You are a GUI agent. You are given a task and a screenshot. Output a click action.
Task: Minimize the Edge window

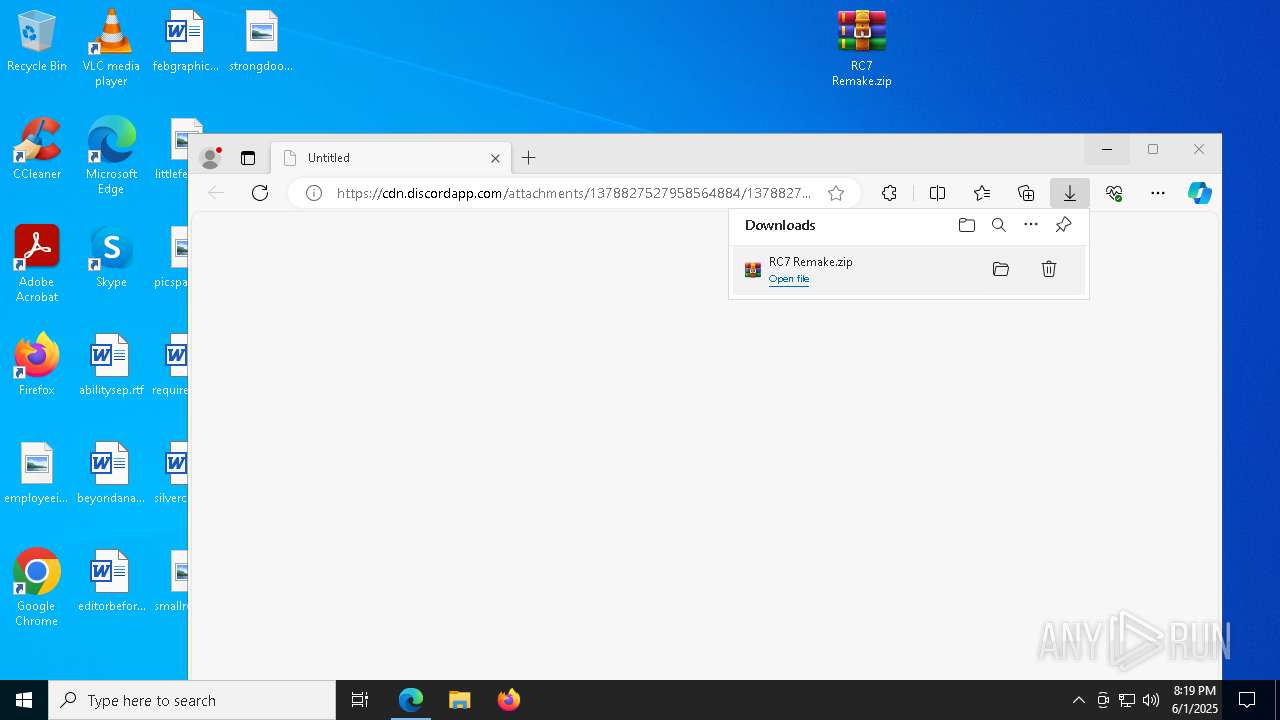(x=1107, y=149)
